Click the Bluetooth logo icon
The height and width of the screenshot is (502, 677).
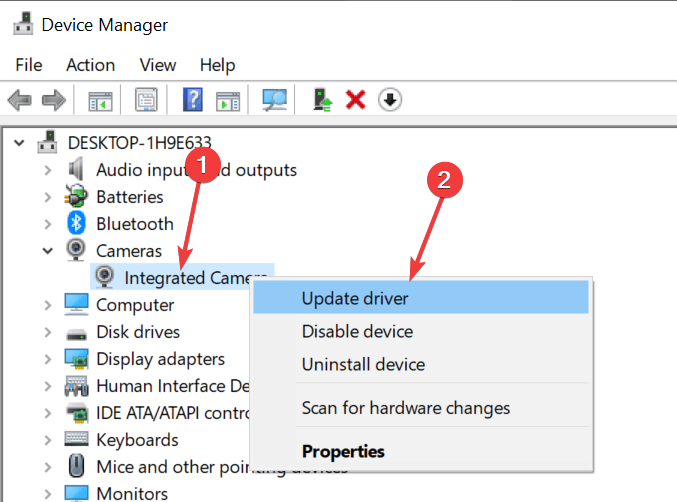(x=76, y=223)
